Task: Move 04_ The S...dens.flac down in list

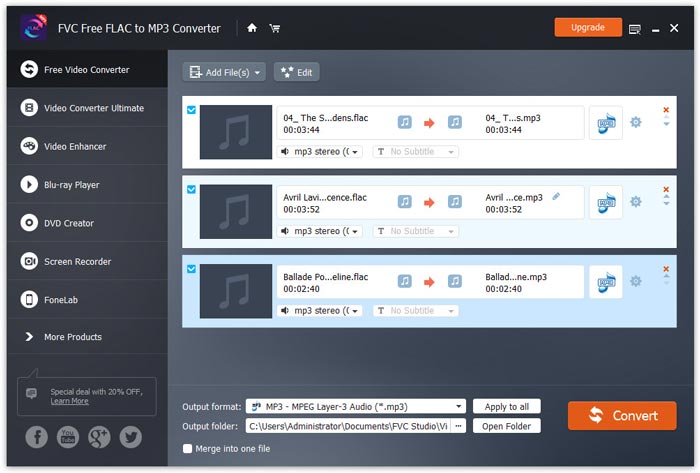Action: pyautogui.click(x=666, y=124)
